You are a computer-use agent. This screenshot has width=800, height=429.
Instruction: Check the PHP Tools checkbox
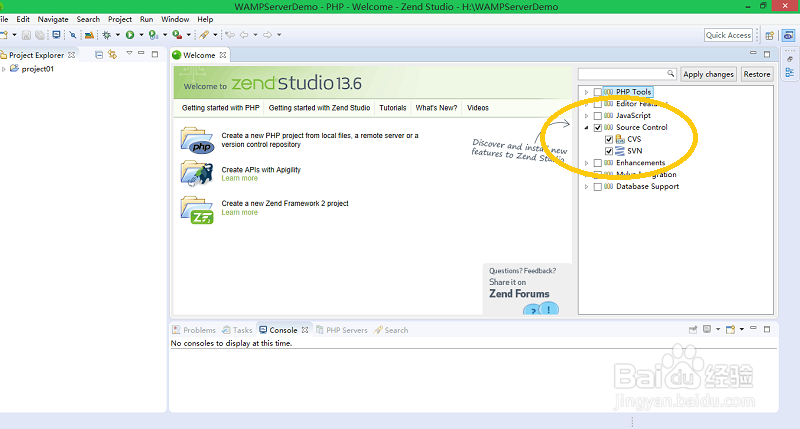pos(597,92)
